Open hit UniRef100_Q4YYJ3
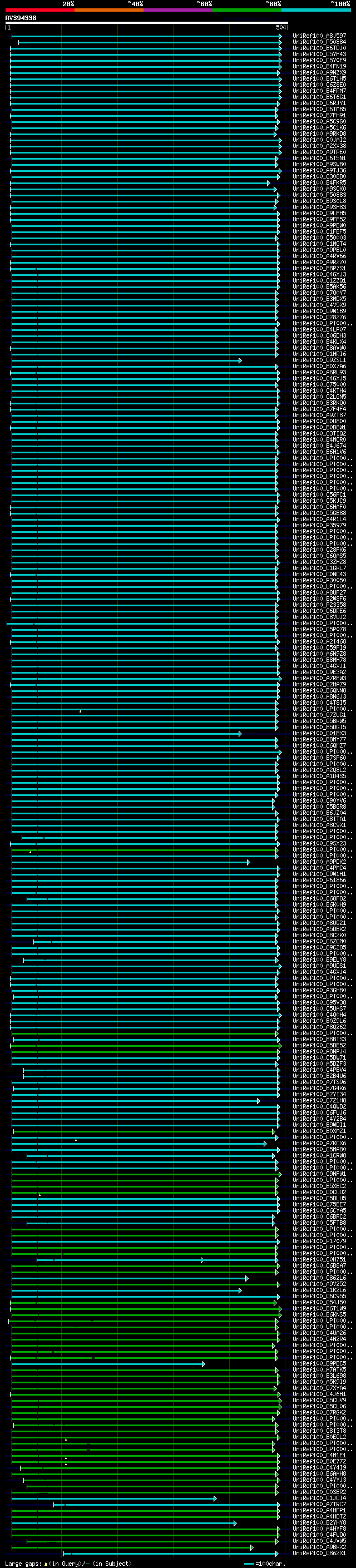 319,1480
